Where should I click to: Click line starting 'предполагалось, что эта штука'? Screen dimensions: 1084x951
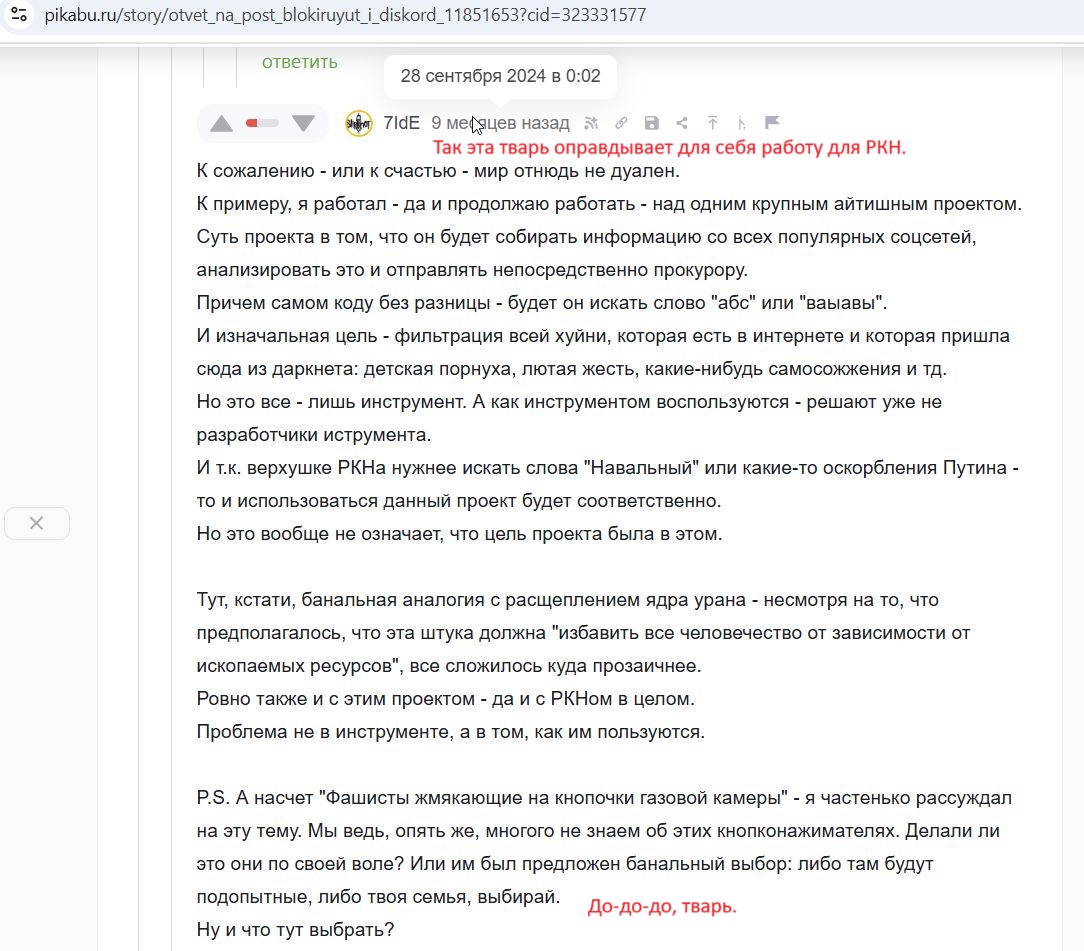(583, 633)
